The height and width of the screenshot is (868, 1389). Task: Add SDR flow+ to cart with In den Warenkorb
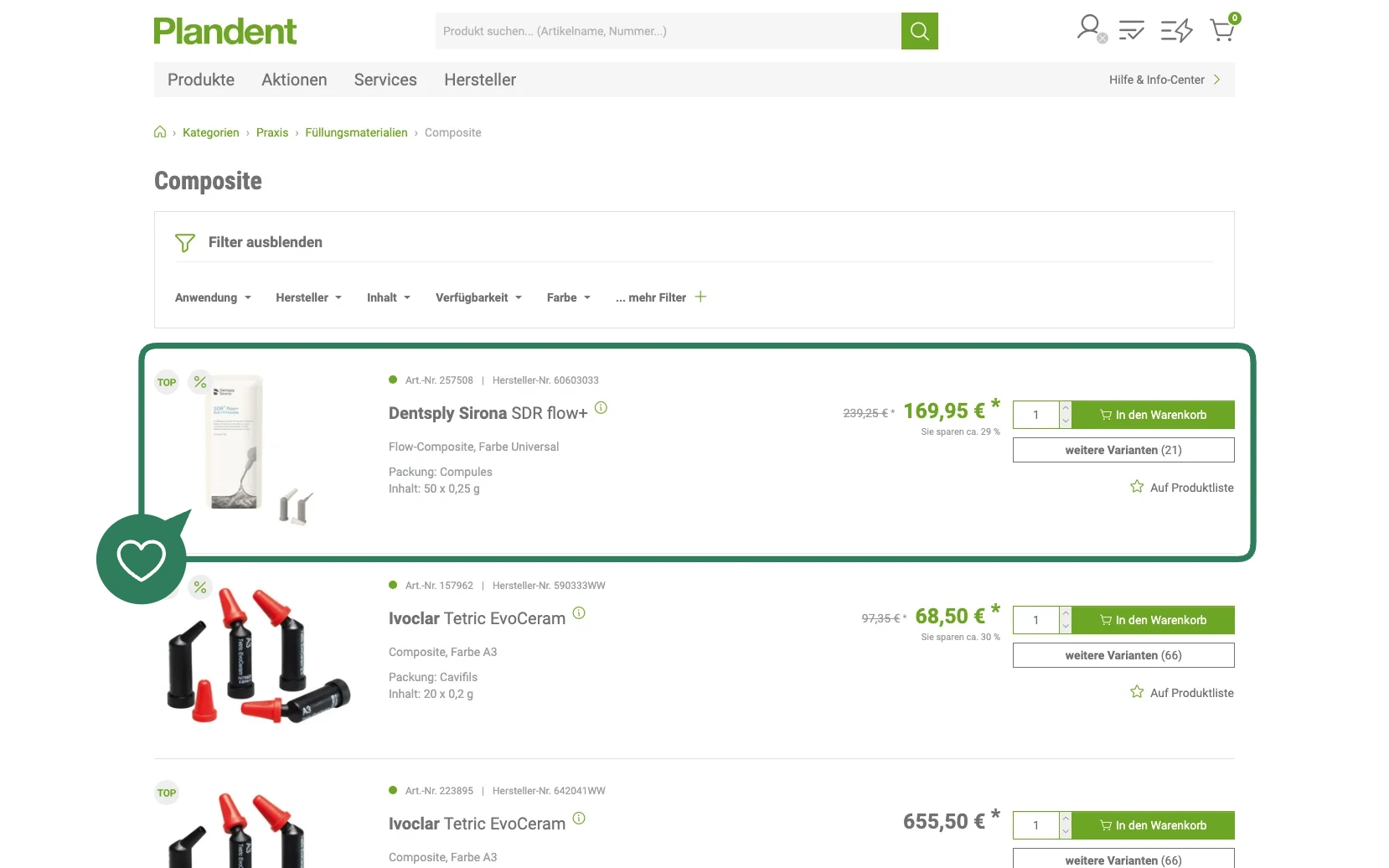(1153, 415)
